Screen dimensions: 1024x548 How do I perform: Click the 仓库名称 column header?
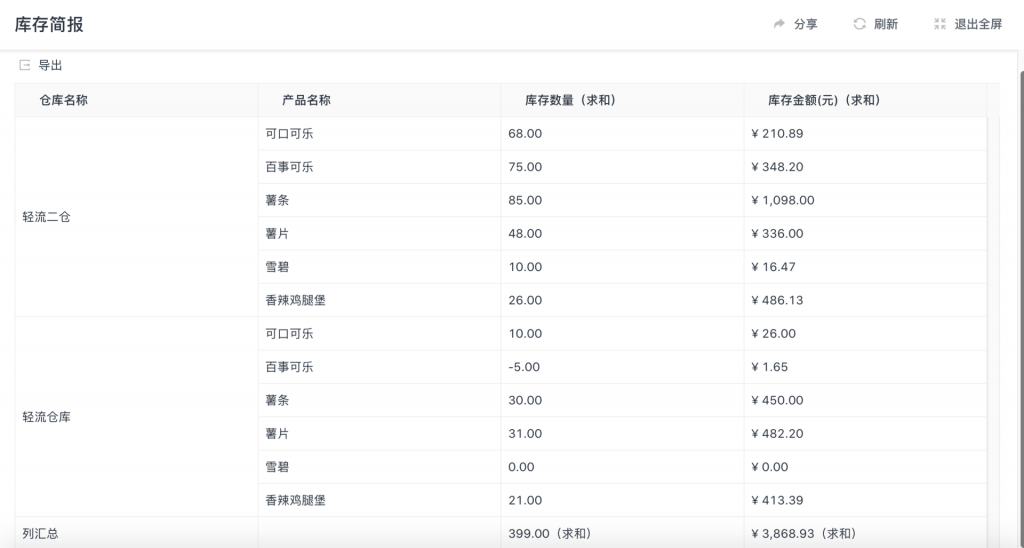click(x=63, y=100)
